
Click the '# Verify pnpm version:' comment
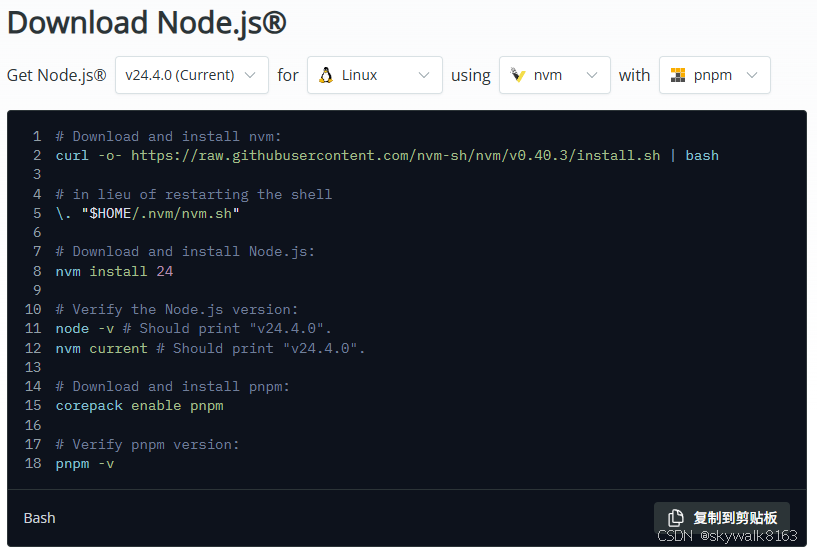pyautogui.click(x=147, y=445)
